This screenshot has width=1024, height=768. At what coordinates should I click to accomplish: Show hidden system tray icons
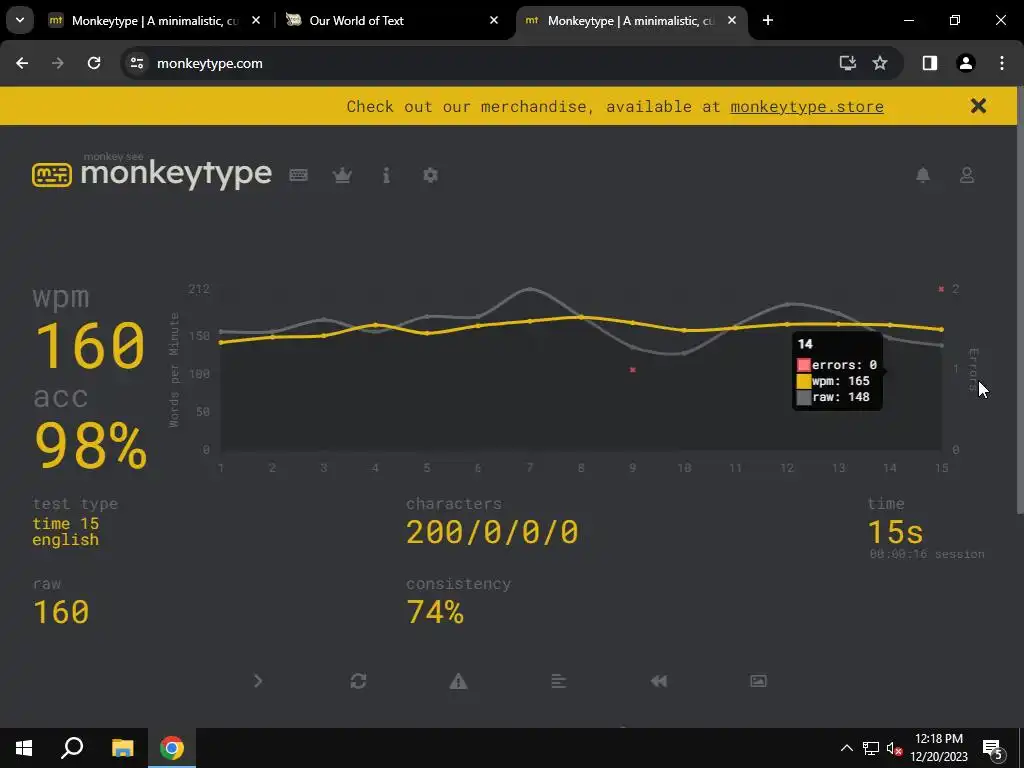click(x=846, y=748)
